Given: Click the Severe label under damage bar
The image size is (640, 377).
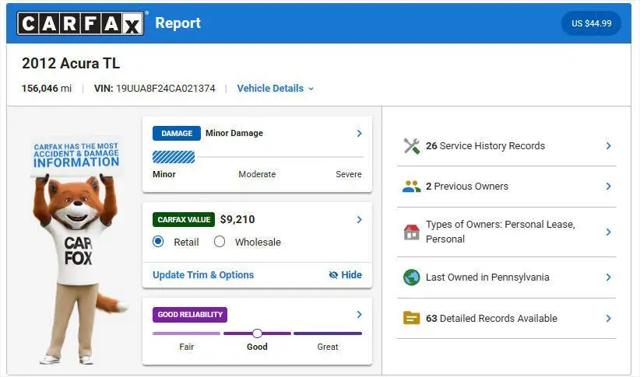Looking at the screenshot, I should tap(349, 174).
